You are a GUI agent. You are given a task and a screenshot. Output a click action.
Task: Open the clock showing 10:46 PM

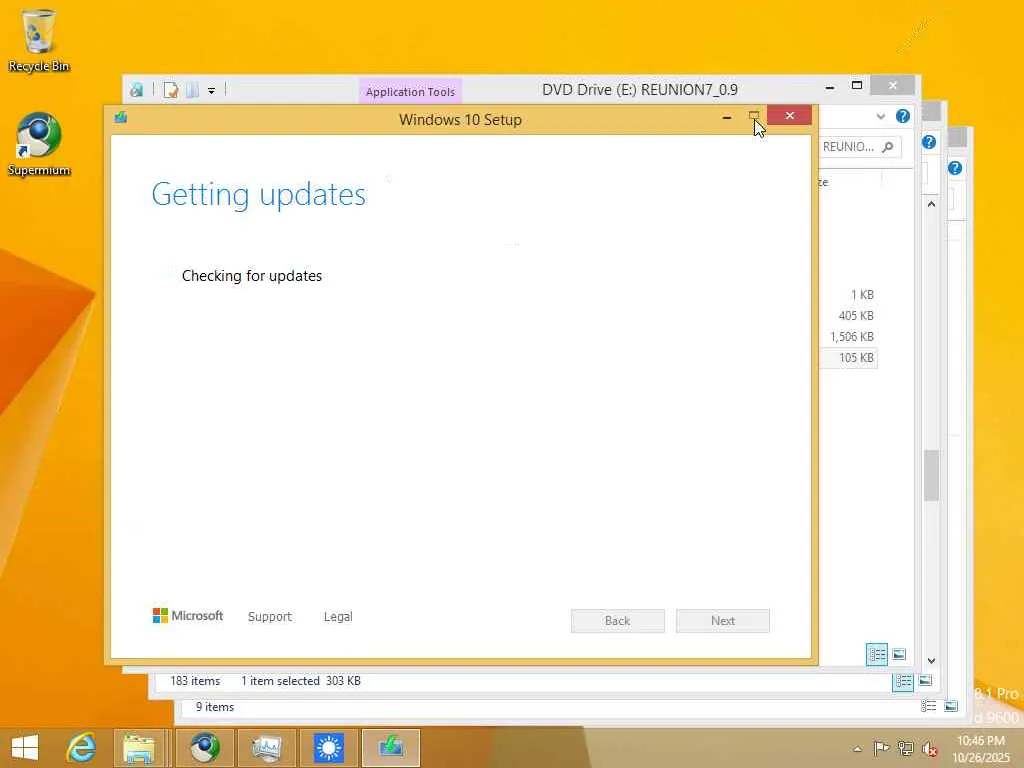tap(980, 748)
